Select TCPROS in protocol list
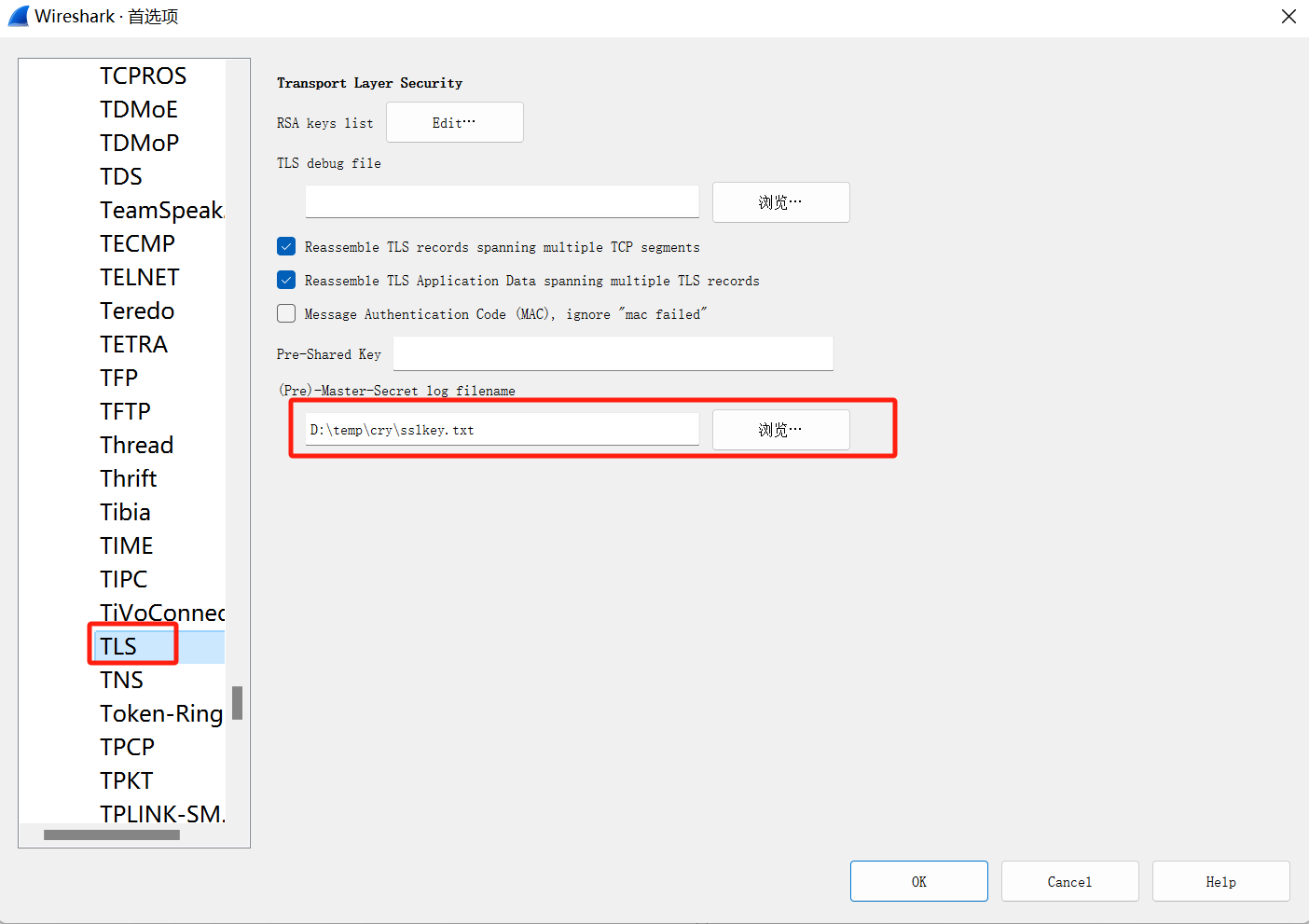This screenshot has width=1309, height=924. click(x=144, y=76)
